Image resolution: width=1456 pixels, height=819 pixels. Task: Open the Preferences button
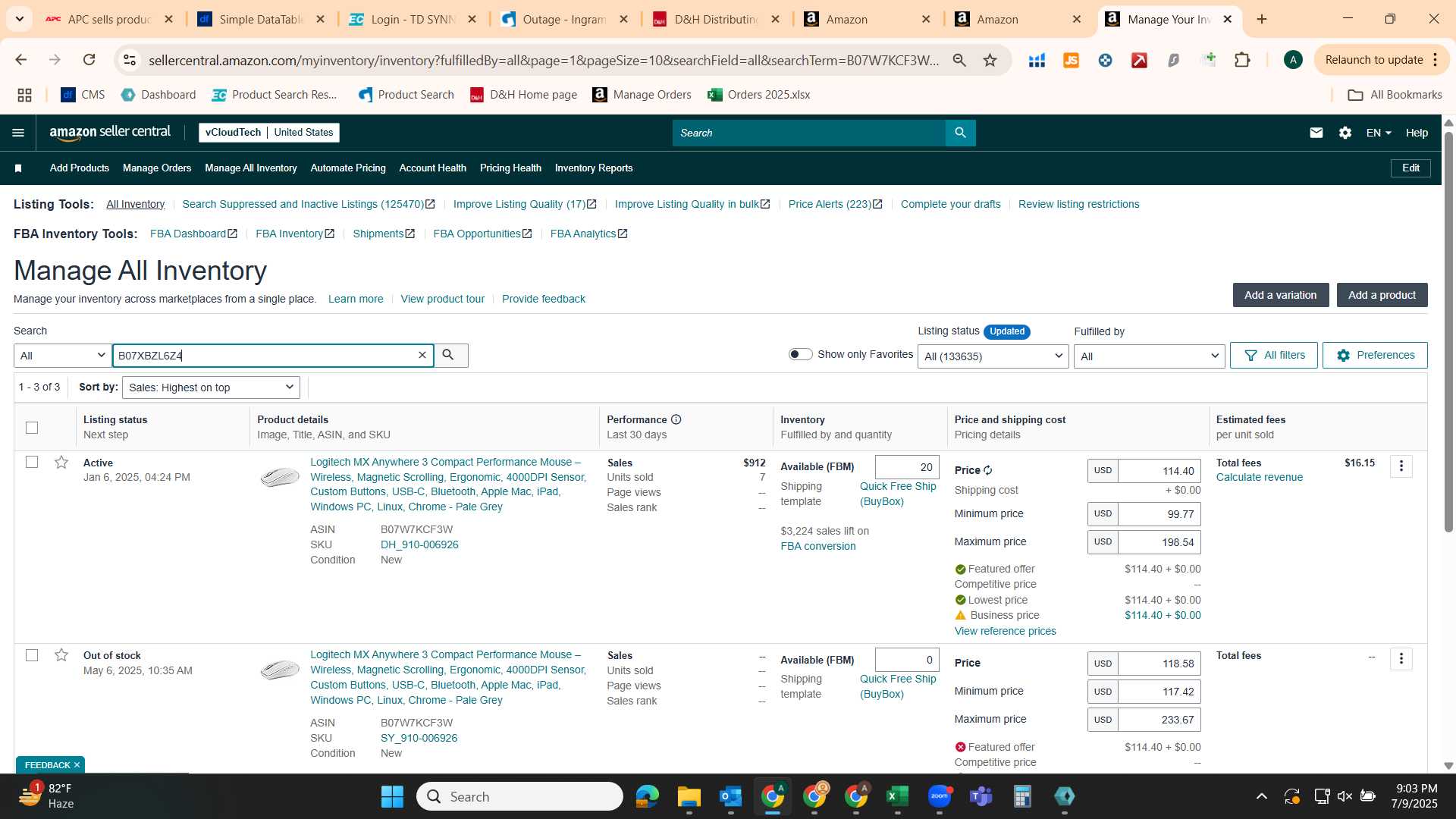(1375, 356)
